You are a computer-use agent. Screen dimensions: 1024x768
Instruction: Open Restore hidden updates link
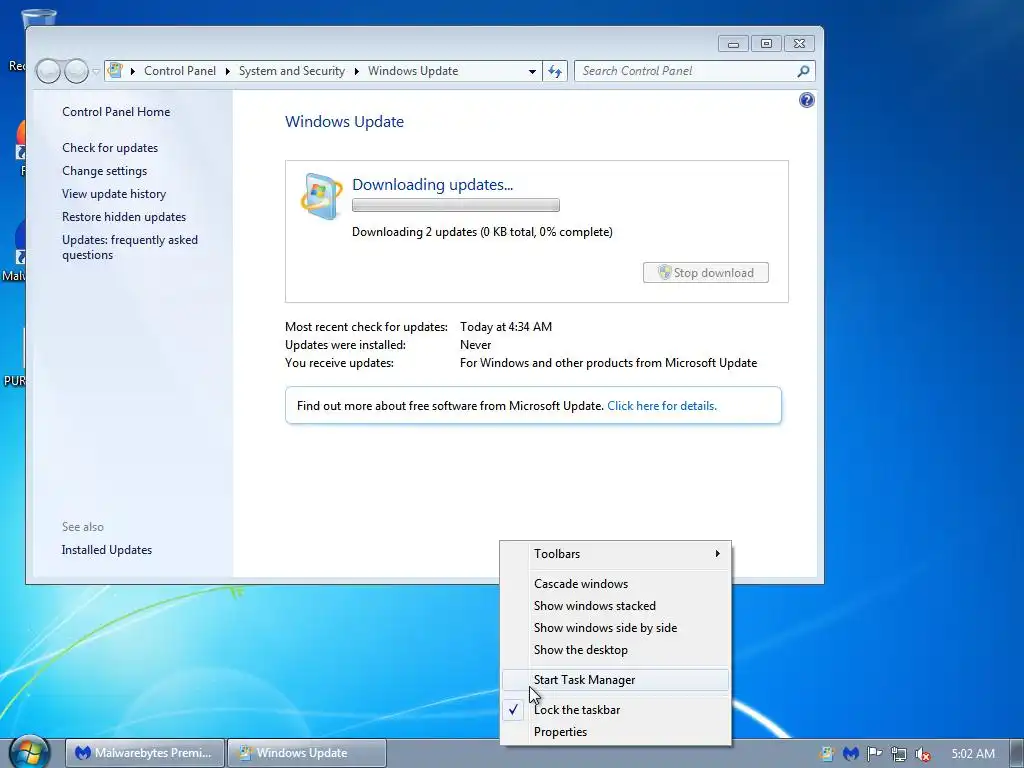[x=124, y=217]
